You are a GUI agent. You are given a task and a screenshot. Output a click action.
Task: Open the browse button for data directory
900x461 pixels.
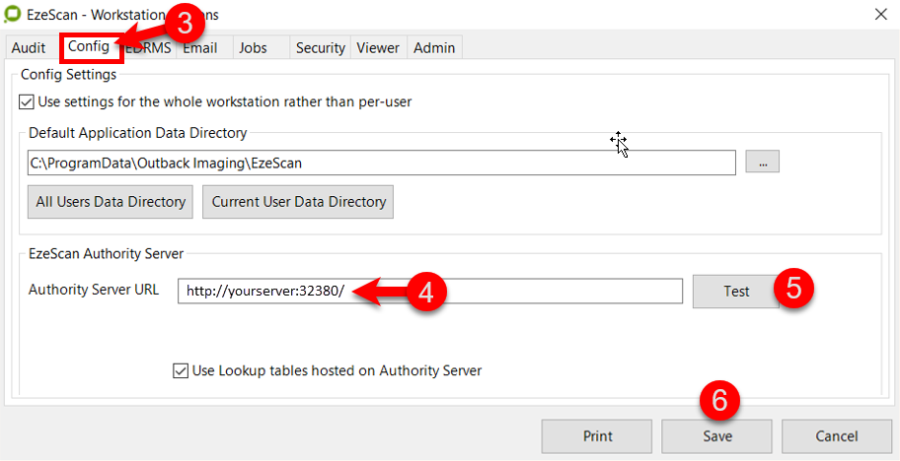pyautogui.click(x=762, y=162)
